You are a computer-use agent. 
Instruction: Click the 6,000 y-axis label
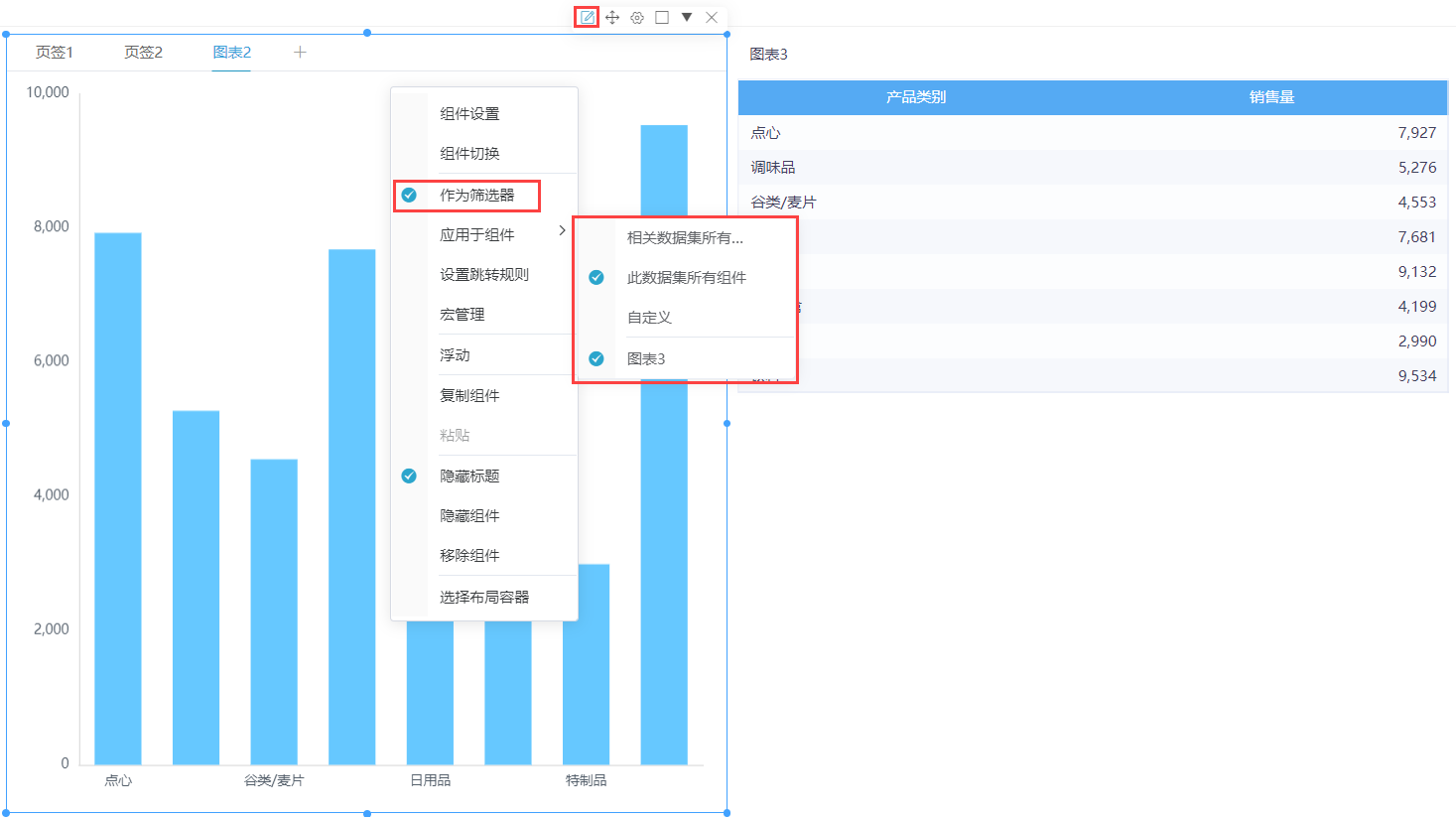(52, 360)
